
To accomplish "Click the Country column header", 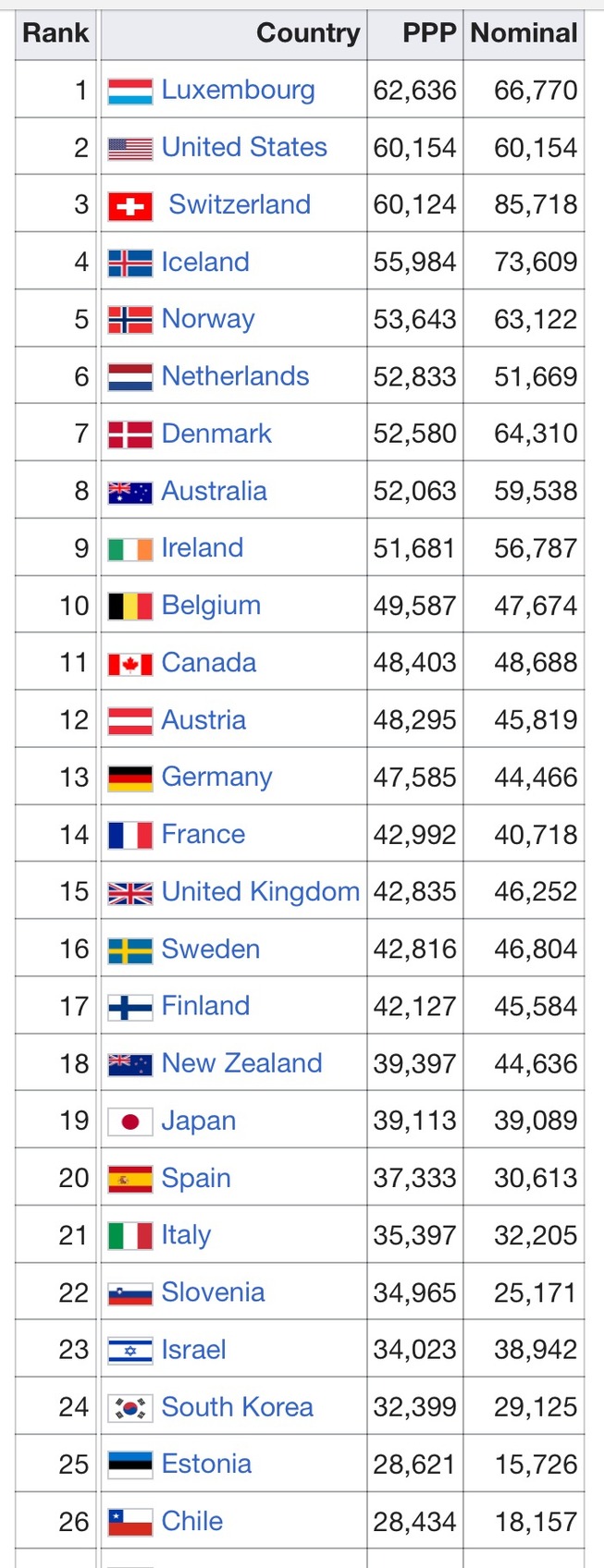I will coord(307,33).
